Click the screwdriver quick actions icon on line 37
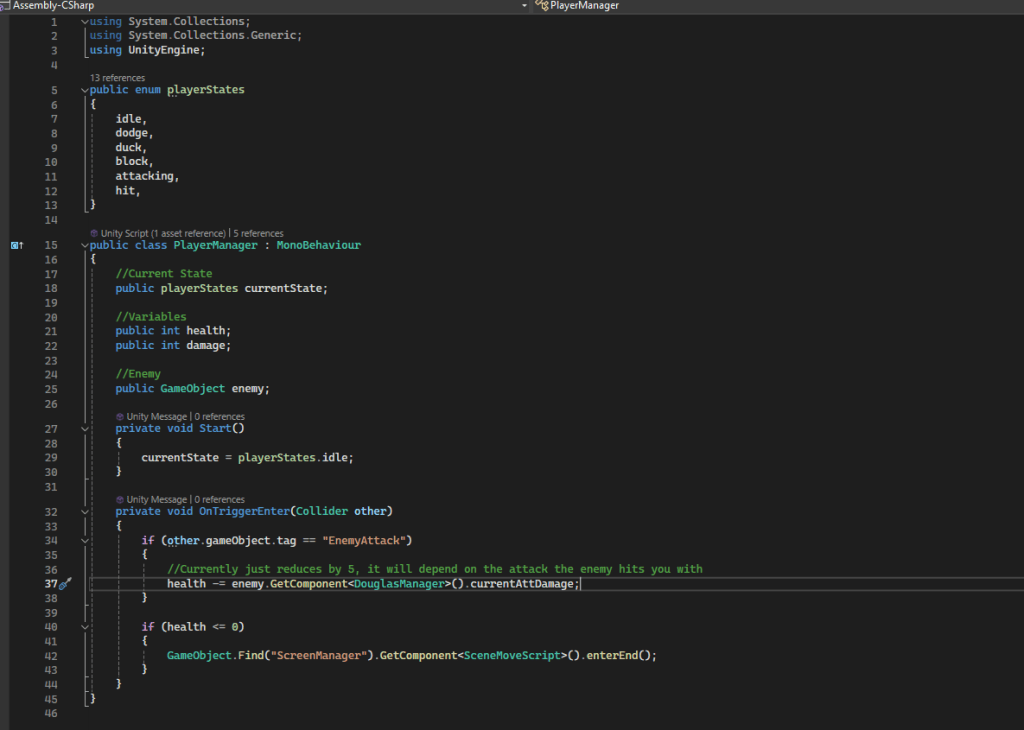The height and width of the screenshot is (730, 1024). click(65, 584)
